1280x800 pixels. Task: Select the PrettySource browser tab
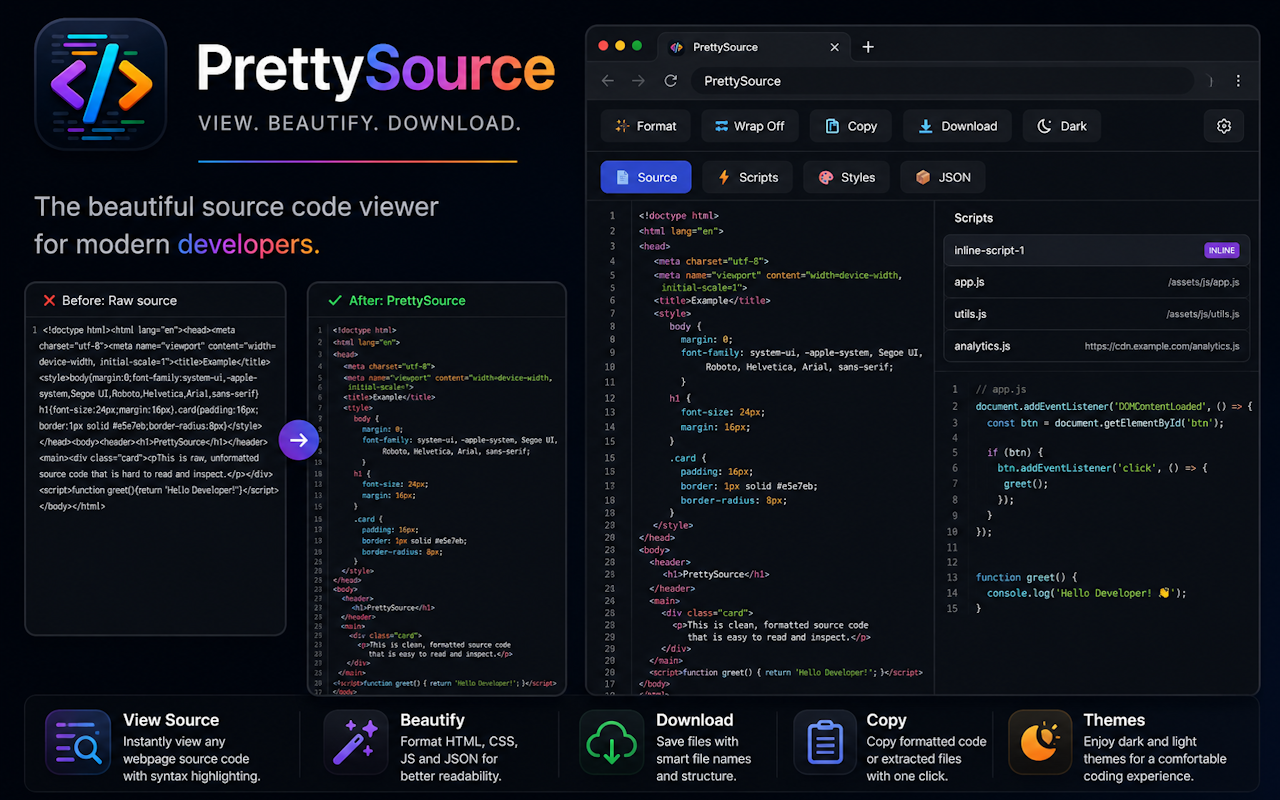pyautogui.click(x=755, y=47)
